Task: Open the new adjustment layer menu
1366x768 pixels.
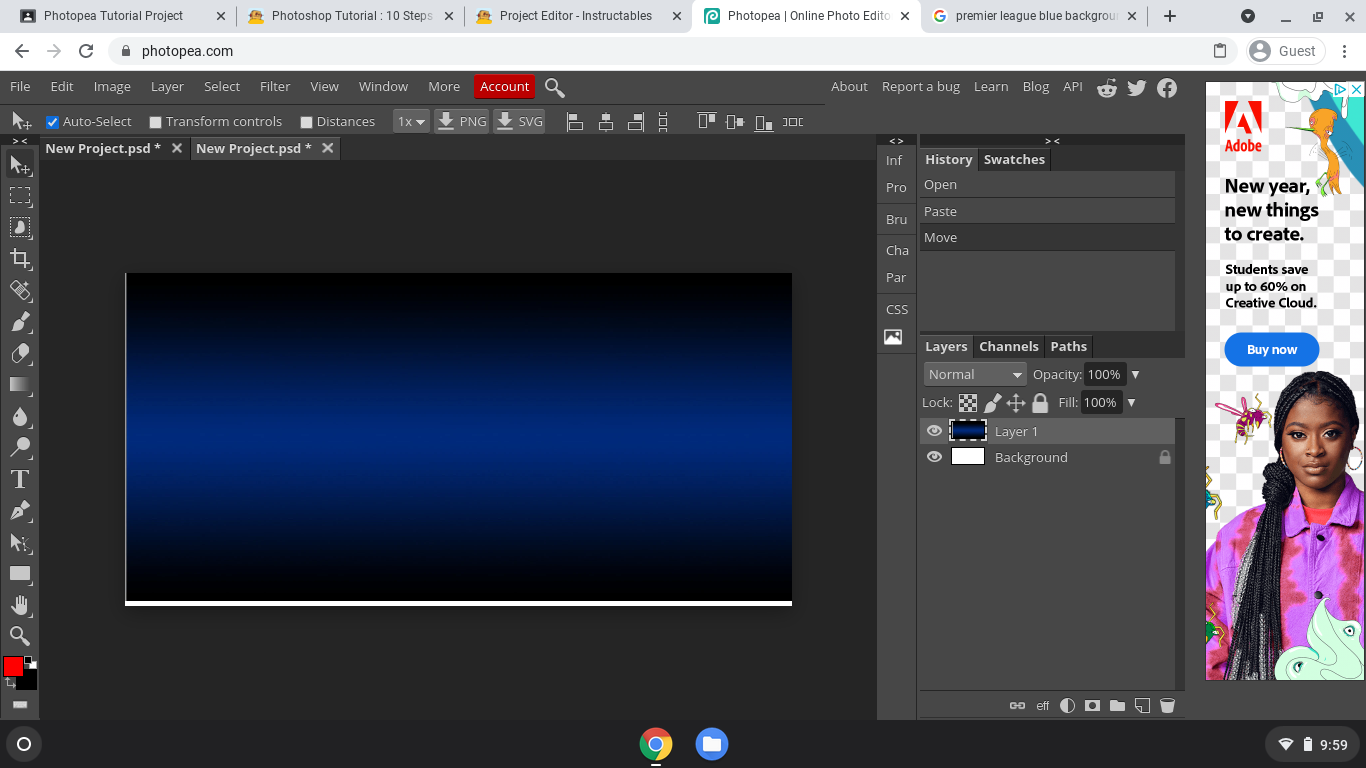Action: (x=1067, y=705)
